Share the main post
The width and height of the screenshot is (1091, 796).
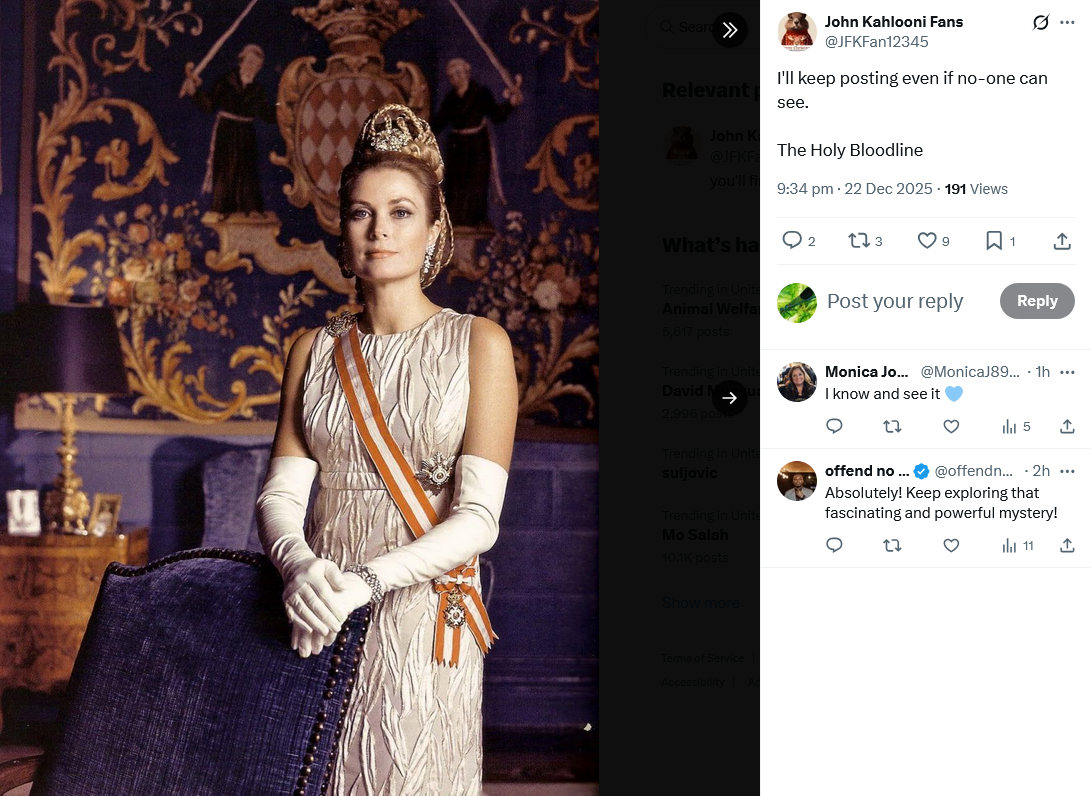pyautogui.click(x=1062, y=241)
